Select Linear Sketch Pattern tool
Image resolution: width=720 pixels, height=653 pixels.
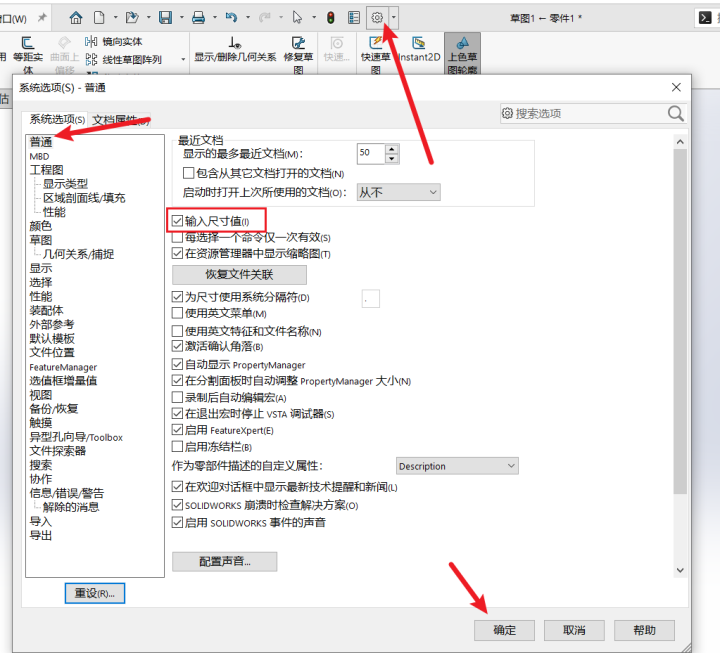124,60
